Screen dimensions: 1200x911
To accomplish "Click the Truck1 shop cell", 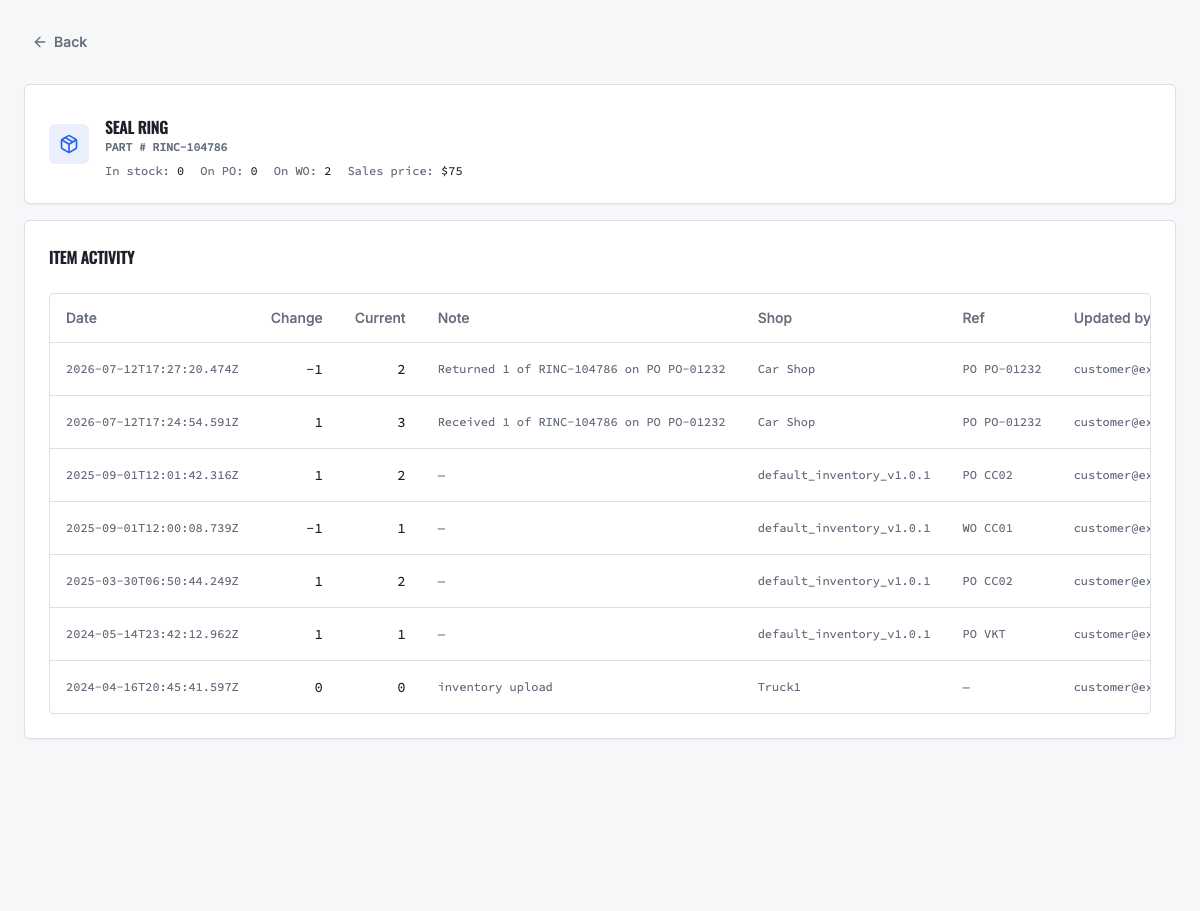I will point(780,687).
